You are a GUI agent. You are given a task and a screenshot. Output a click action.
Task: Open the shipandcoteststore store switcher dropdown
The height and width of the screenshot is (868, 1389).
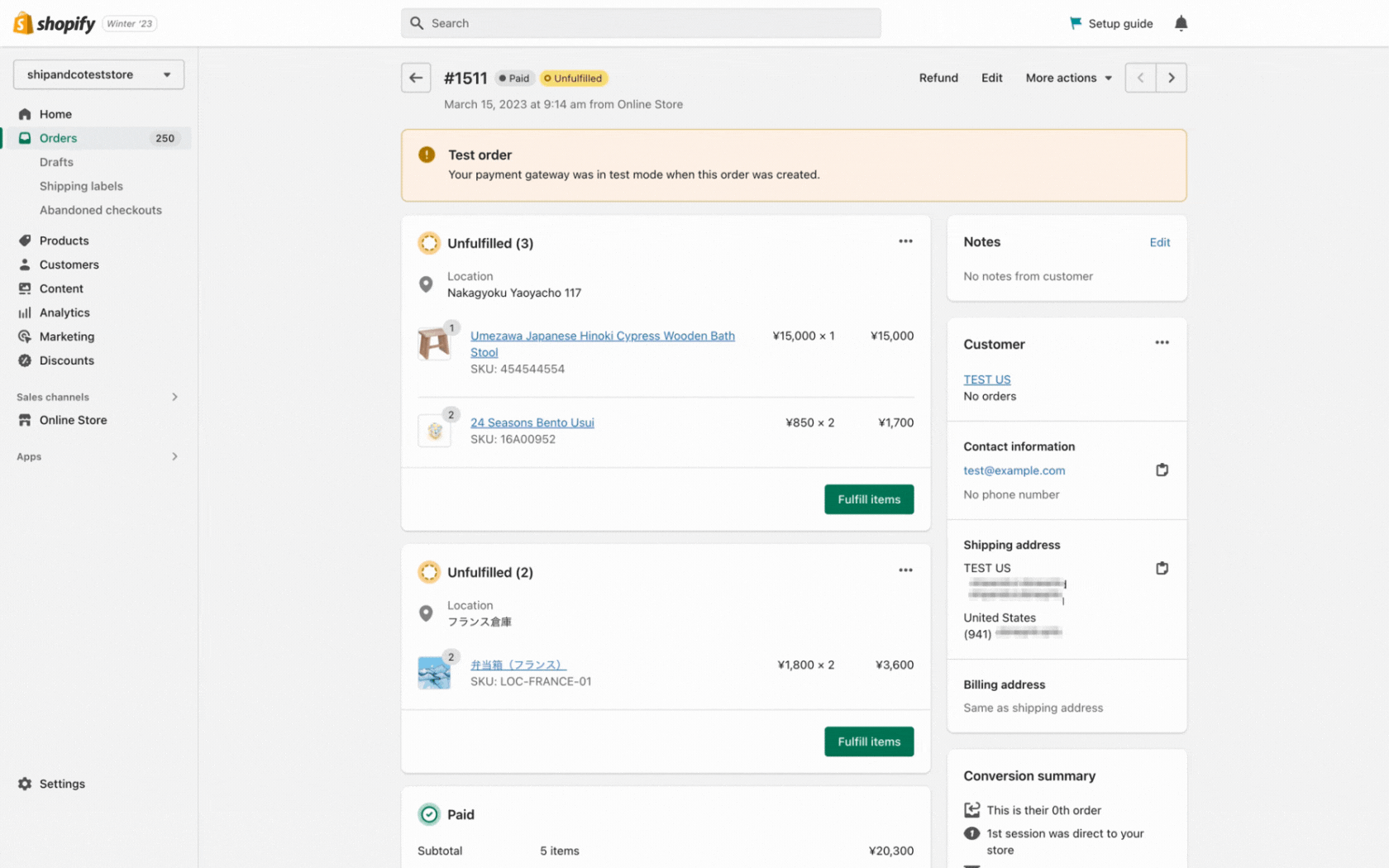pyautogui.click(x=98, y=74)
